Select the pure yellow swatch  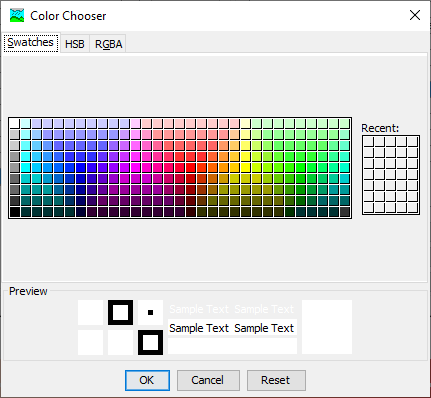click(x=245, y=168)
